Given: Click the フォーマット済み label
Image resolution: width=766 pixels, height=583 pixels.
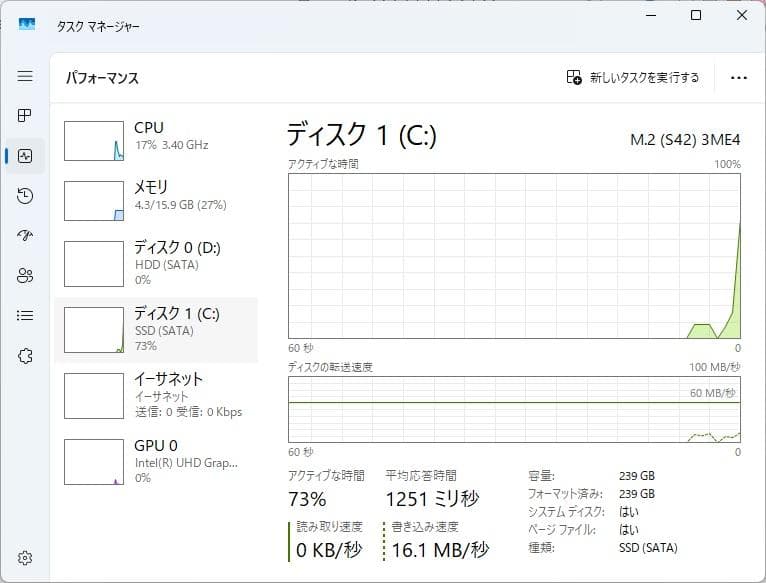Looking at the screenshot, I should click(565, 494).
